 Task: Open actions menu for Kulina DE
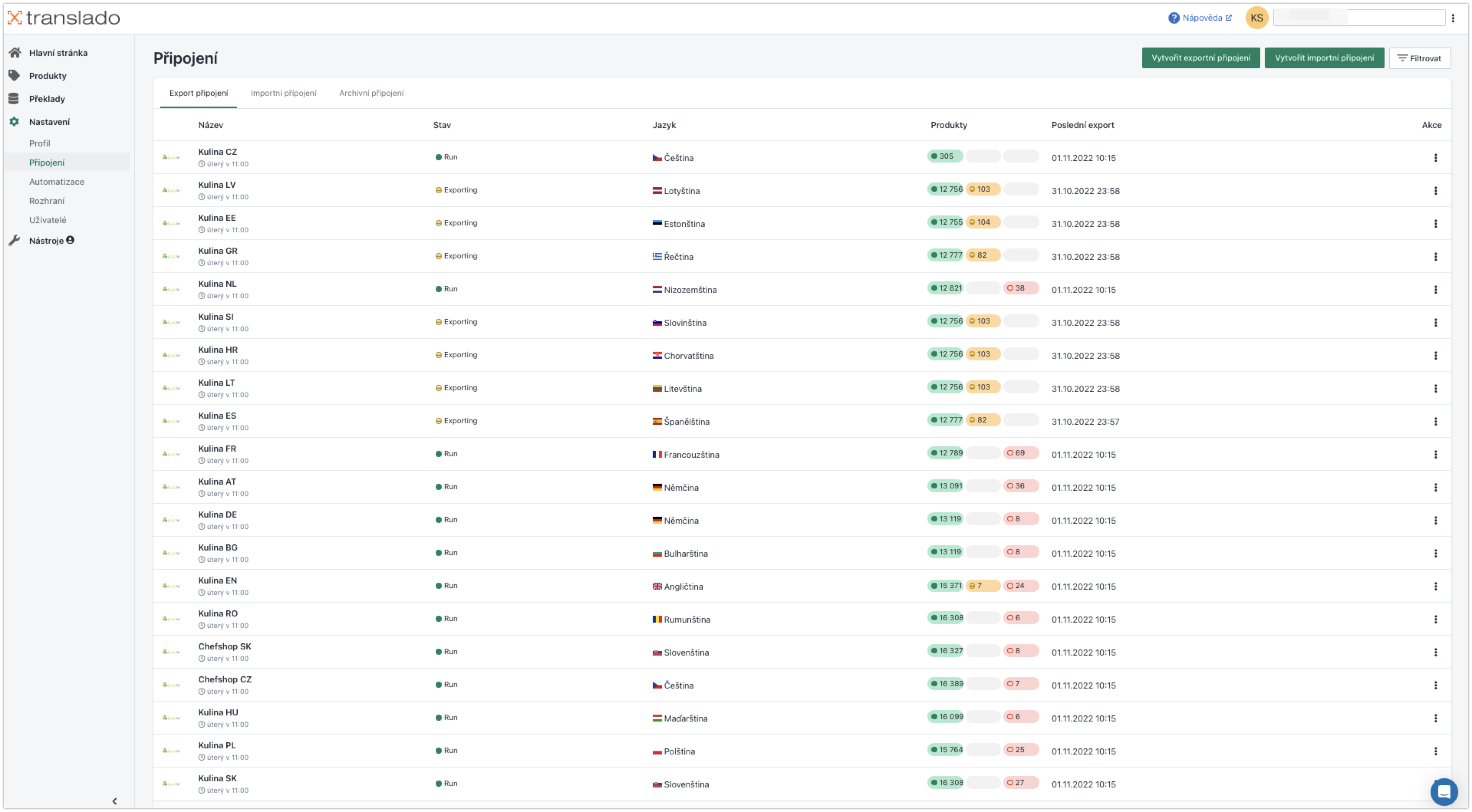(1435, 521)
